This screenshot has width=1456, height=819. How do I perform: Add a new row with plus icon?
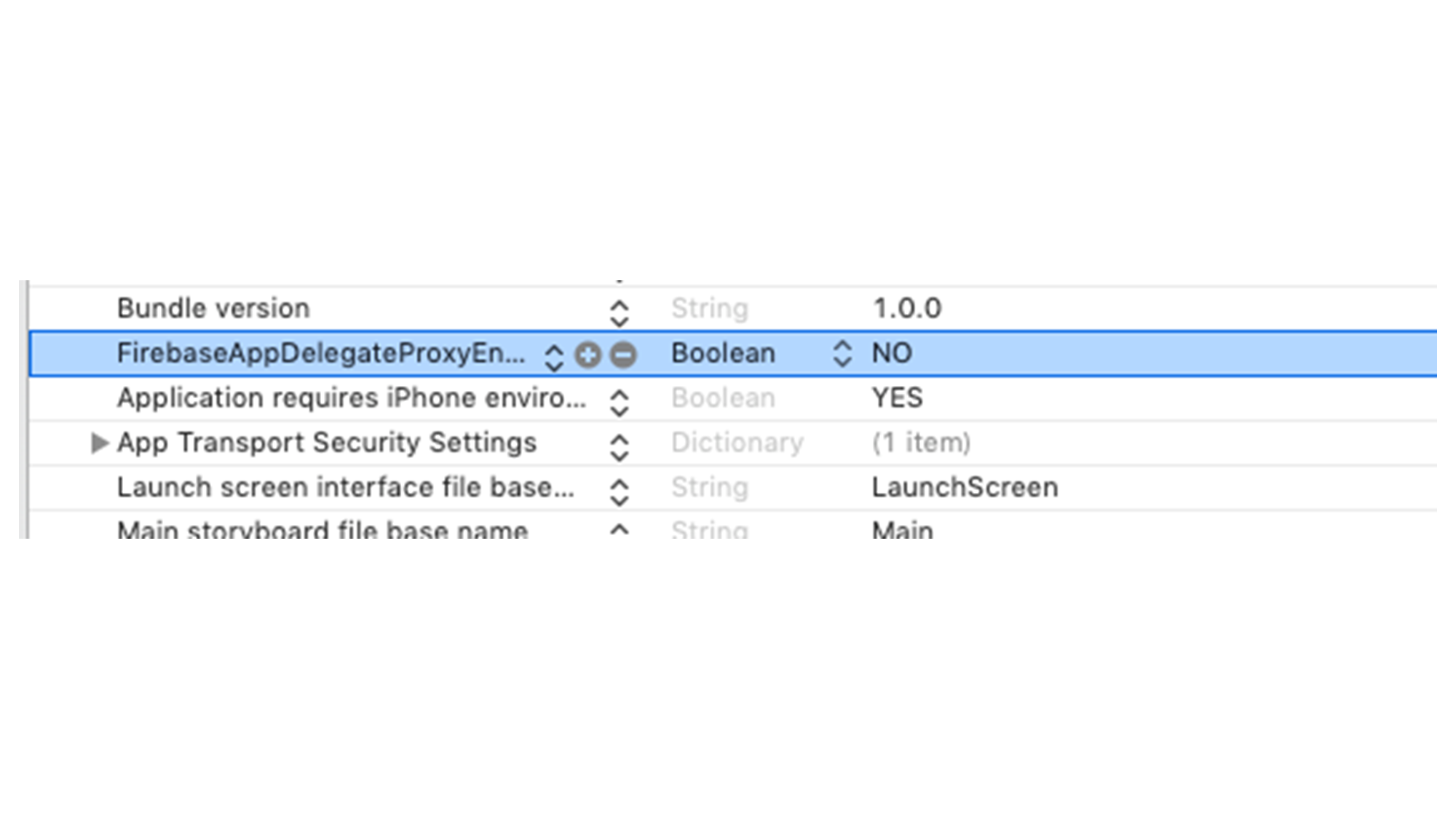point(587,355)
